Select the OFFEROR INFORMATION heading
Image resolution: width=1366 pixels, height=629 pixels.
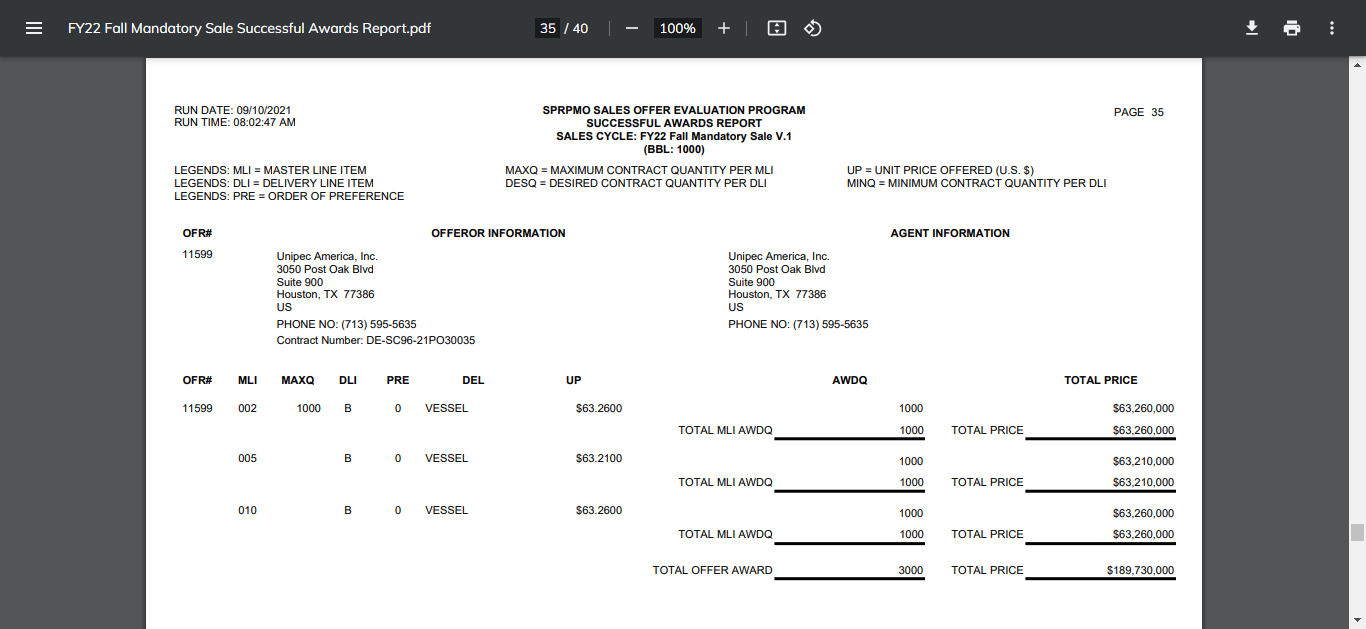point(498,233)
